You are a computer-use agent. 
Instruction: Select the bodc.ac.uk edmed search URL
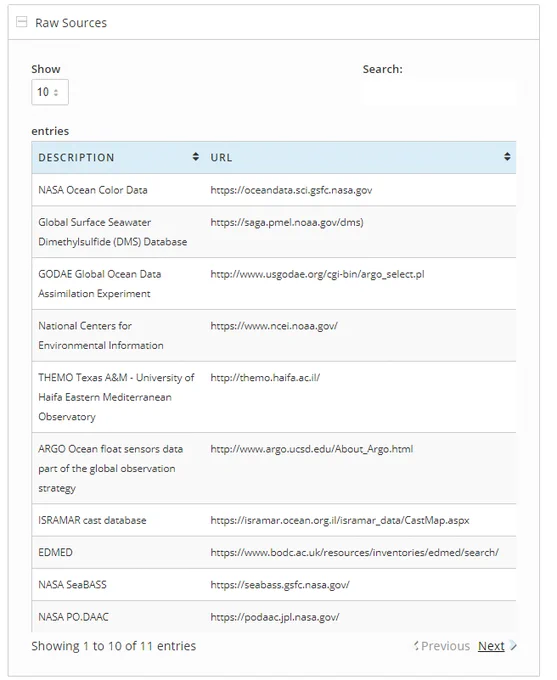pos(354,552)
